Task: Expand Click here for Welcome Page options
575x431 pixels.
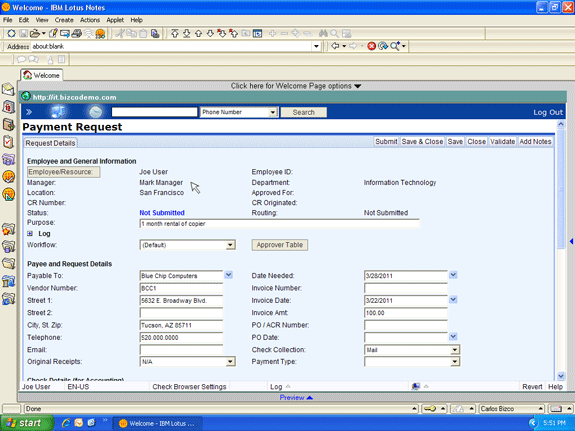Action: tap(296, 86)
